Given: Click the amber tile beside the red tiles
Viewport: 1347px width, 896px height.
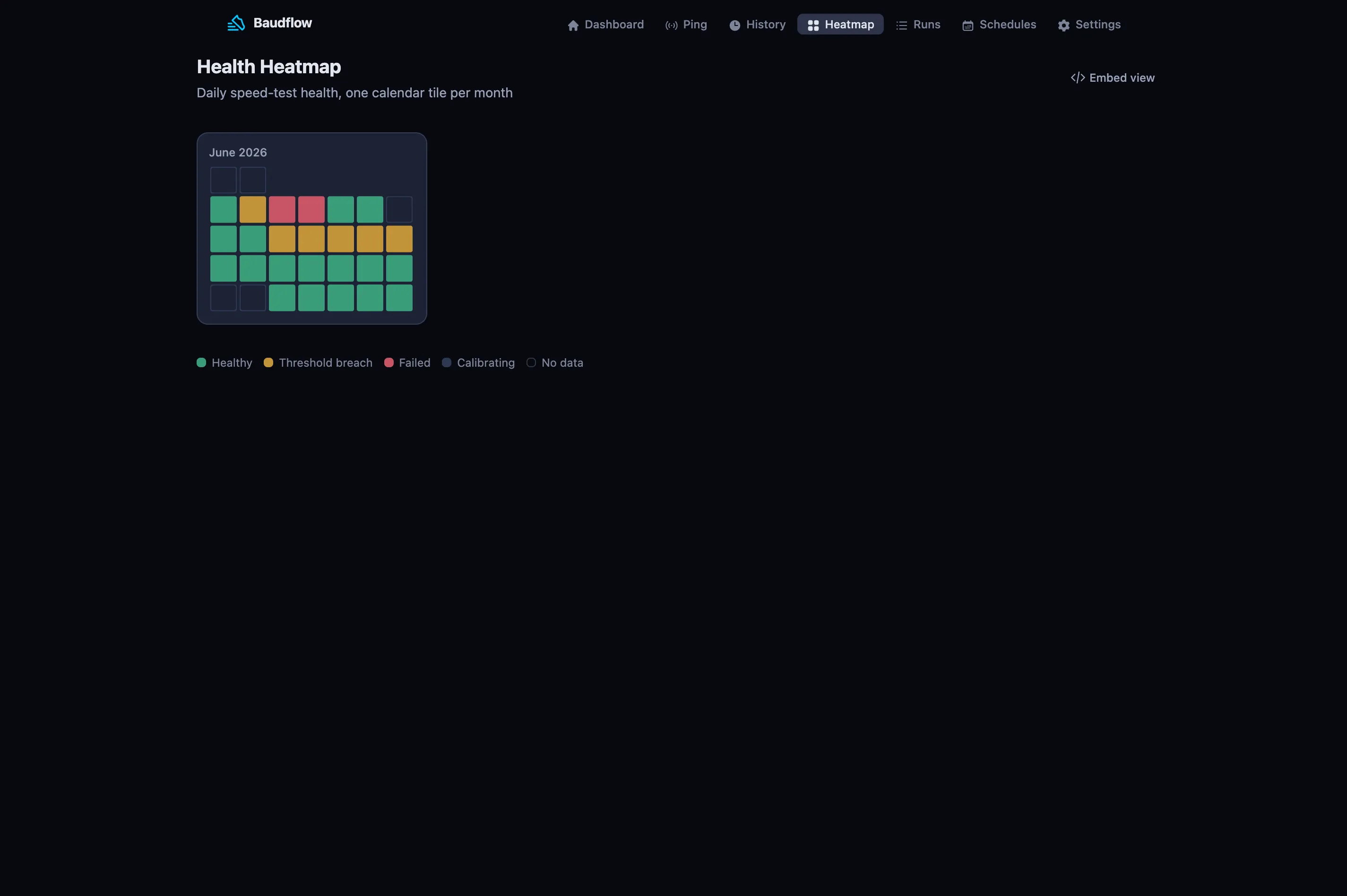Looking at the screenshot, I should [x=252, y=210].
